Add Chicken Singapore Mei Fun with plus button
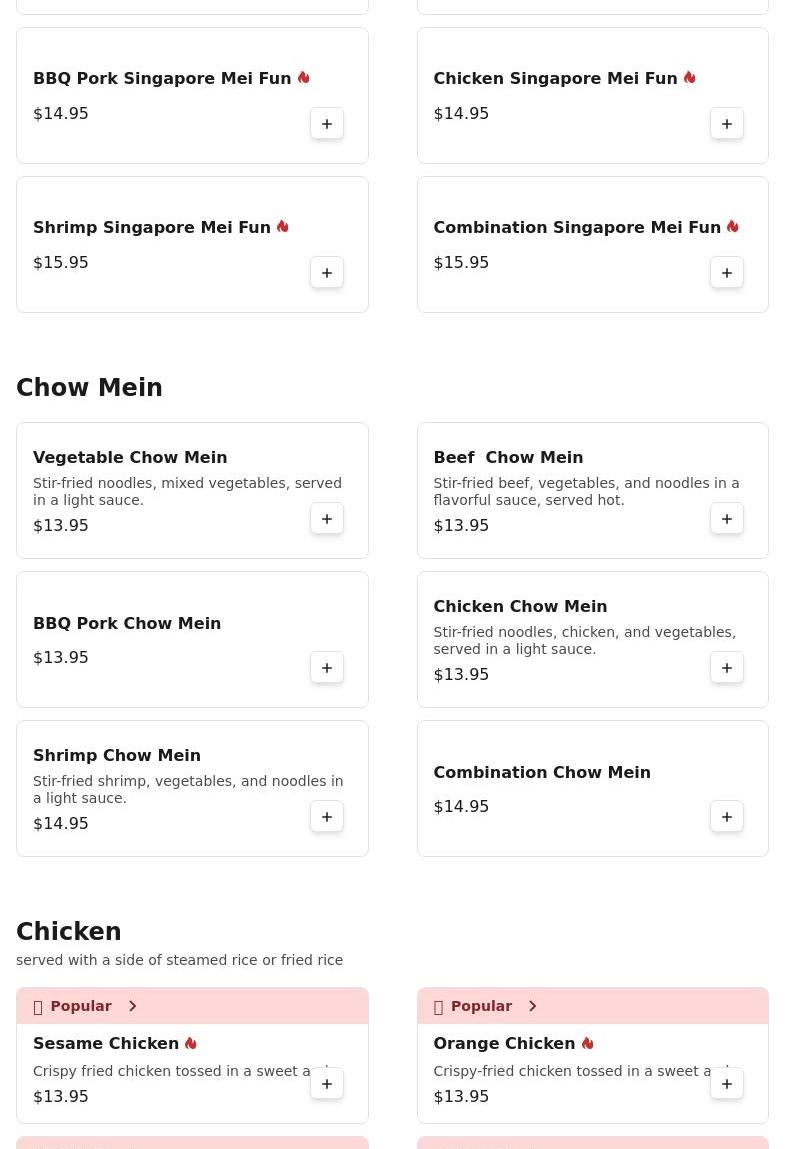 click(x=727, y=124)
